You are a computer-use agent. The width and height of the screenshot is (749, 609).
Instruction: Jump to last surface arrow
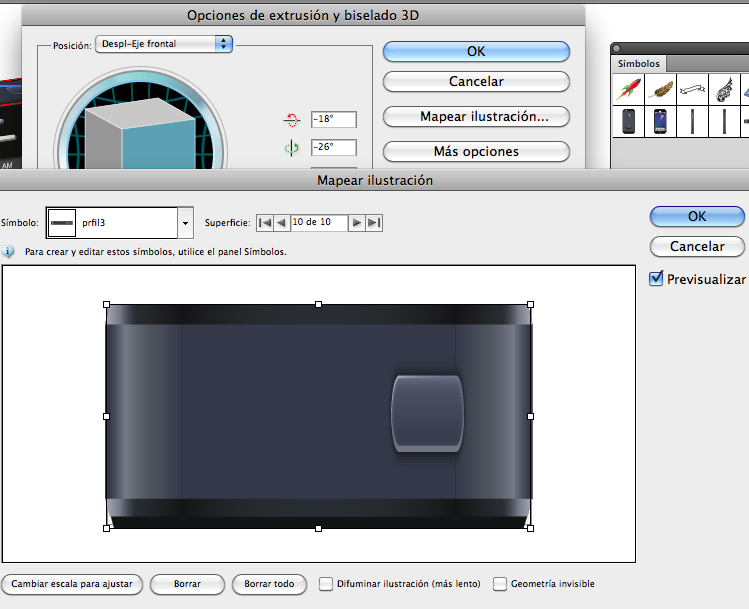(x=374, y=223)
